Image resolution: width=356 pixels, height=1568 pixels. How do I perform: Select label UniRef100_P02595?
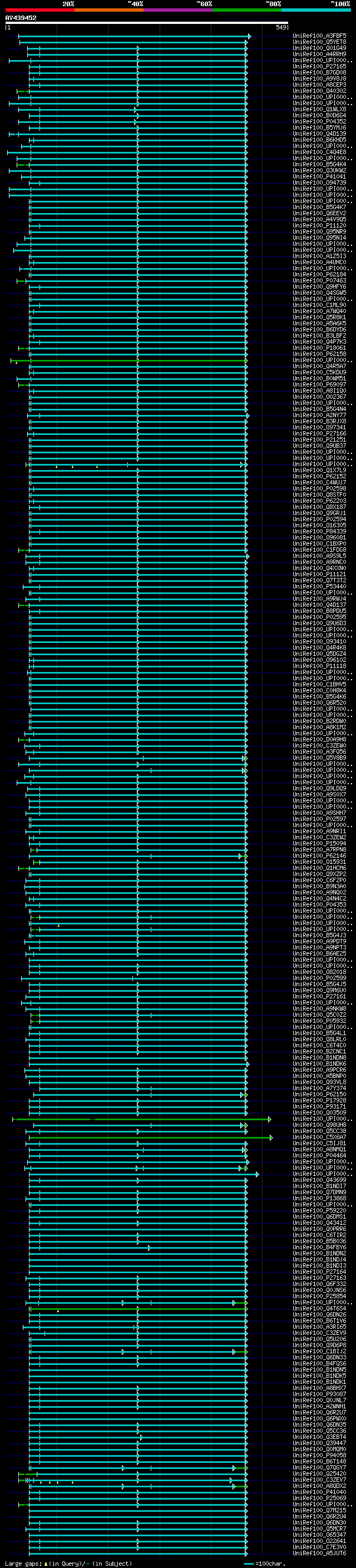point(319,617)
